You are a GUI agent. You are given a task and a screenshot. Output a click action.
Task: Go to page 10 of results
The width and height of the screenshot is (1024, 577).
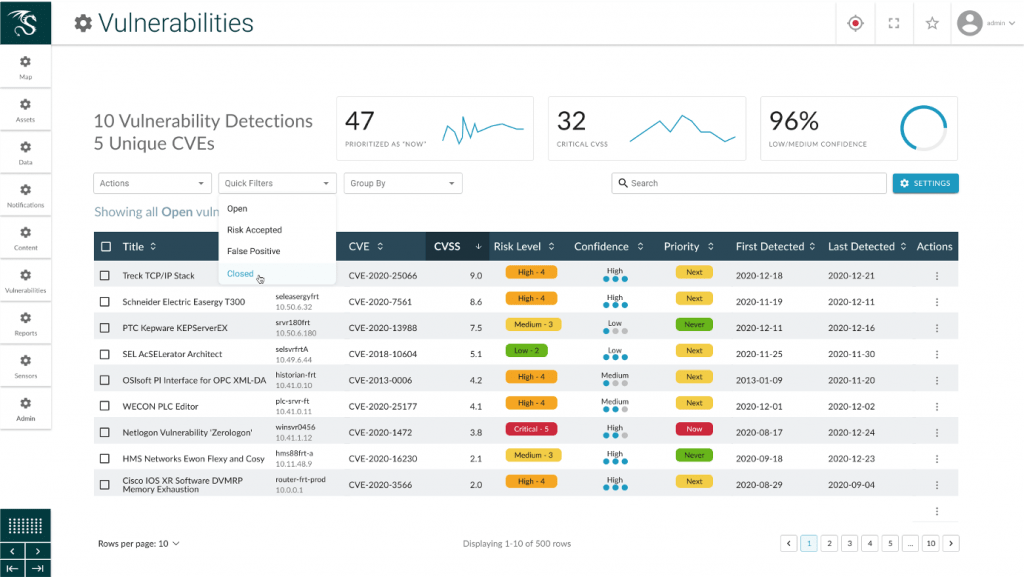(931, 544)
